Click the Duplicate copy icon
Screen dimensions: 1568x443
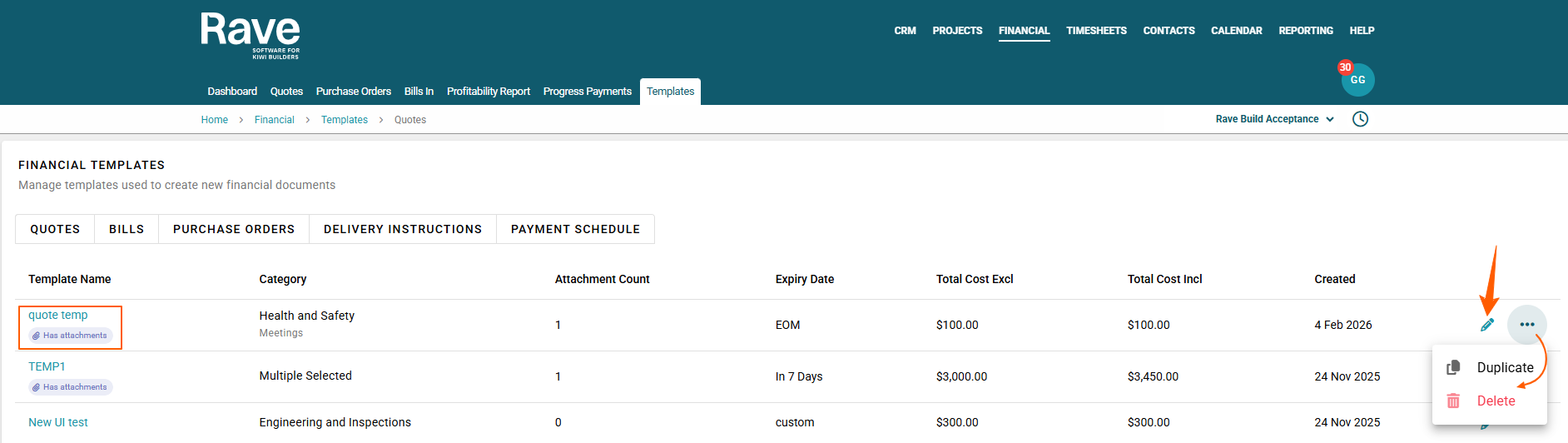(x=1453, y=367)
